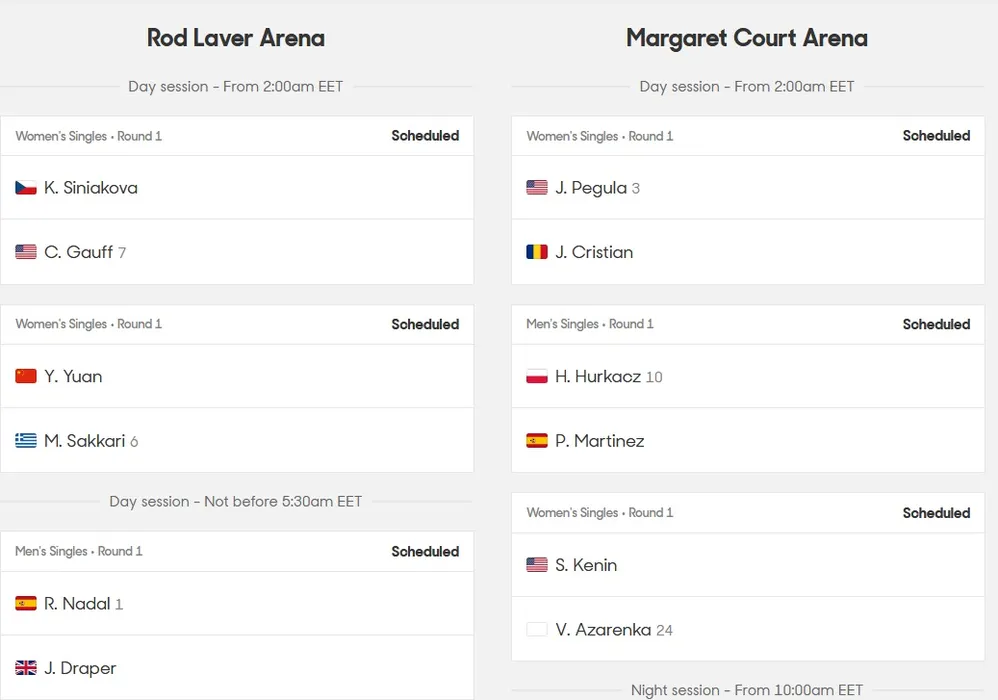This screenshot has width=998, height=700.
Task: Select the Margaret Court Arena heading
Action: (747, 38)
